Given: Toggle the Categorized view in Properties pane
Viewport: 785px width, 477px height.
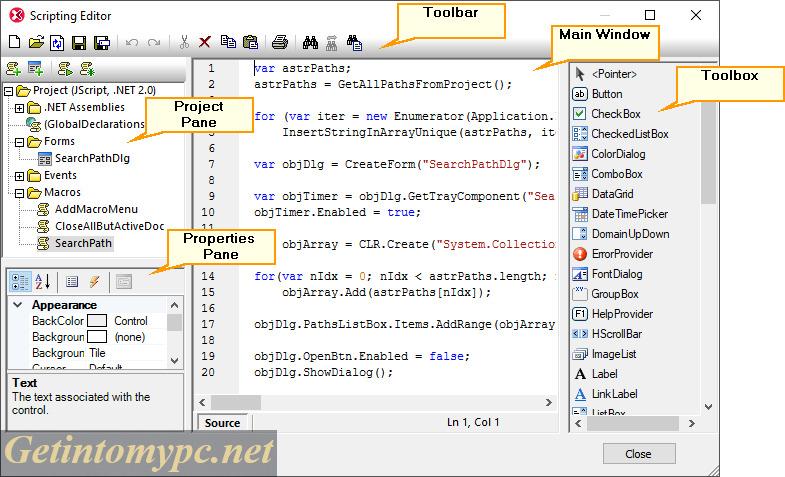Looking at the screenshot, I should point(20,282).
